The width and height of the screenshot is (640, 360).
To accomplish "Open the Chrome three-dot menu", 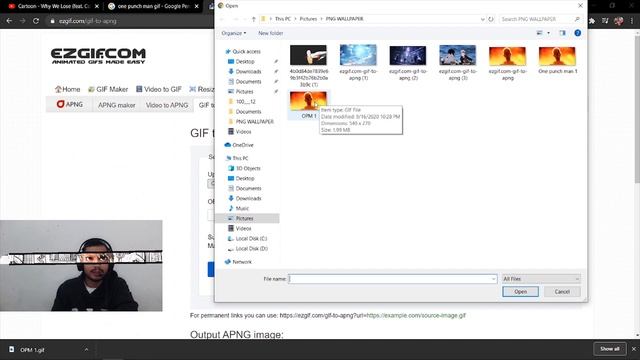I will click(x=632, y=21).
